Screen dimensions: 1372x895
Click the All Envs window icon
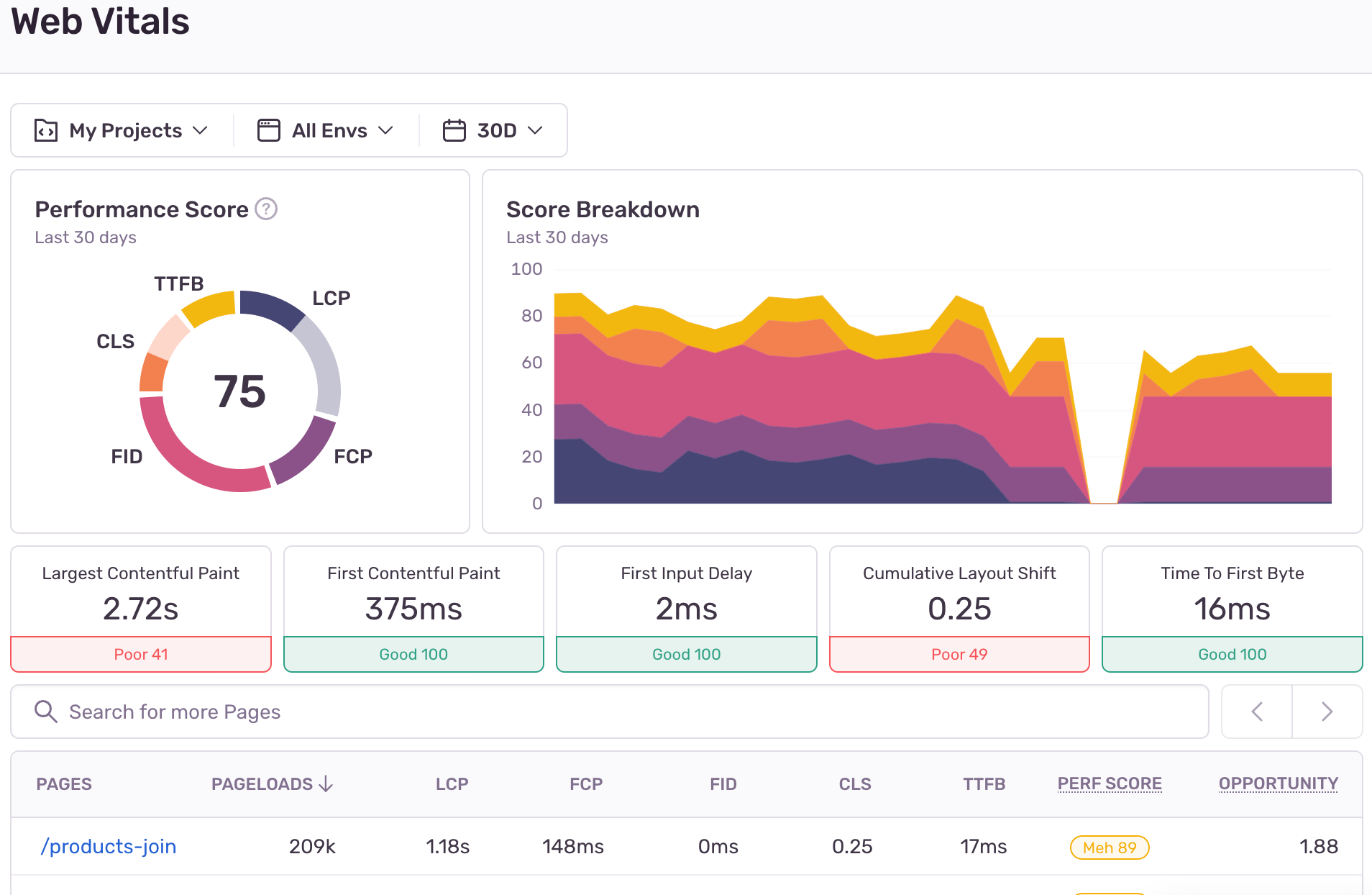[x=269, y=130]
